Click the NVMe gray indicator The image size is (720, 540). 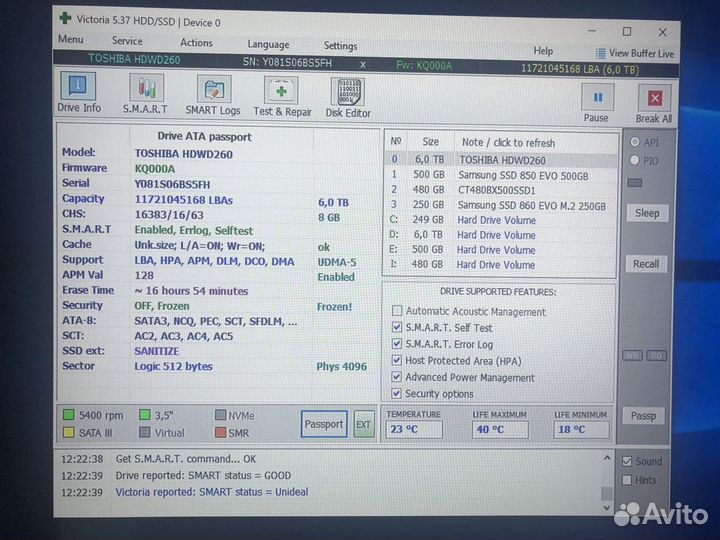coord(221,415)
